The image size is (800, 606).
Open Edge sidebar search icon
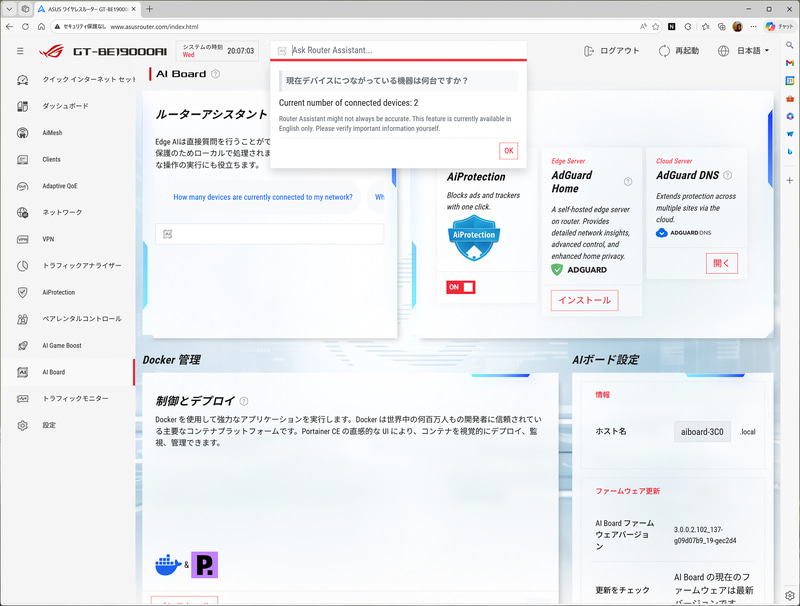click(x=790, y=45)
